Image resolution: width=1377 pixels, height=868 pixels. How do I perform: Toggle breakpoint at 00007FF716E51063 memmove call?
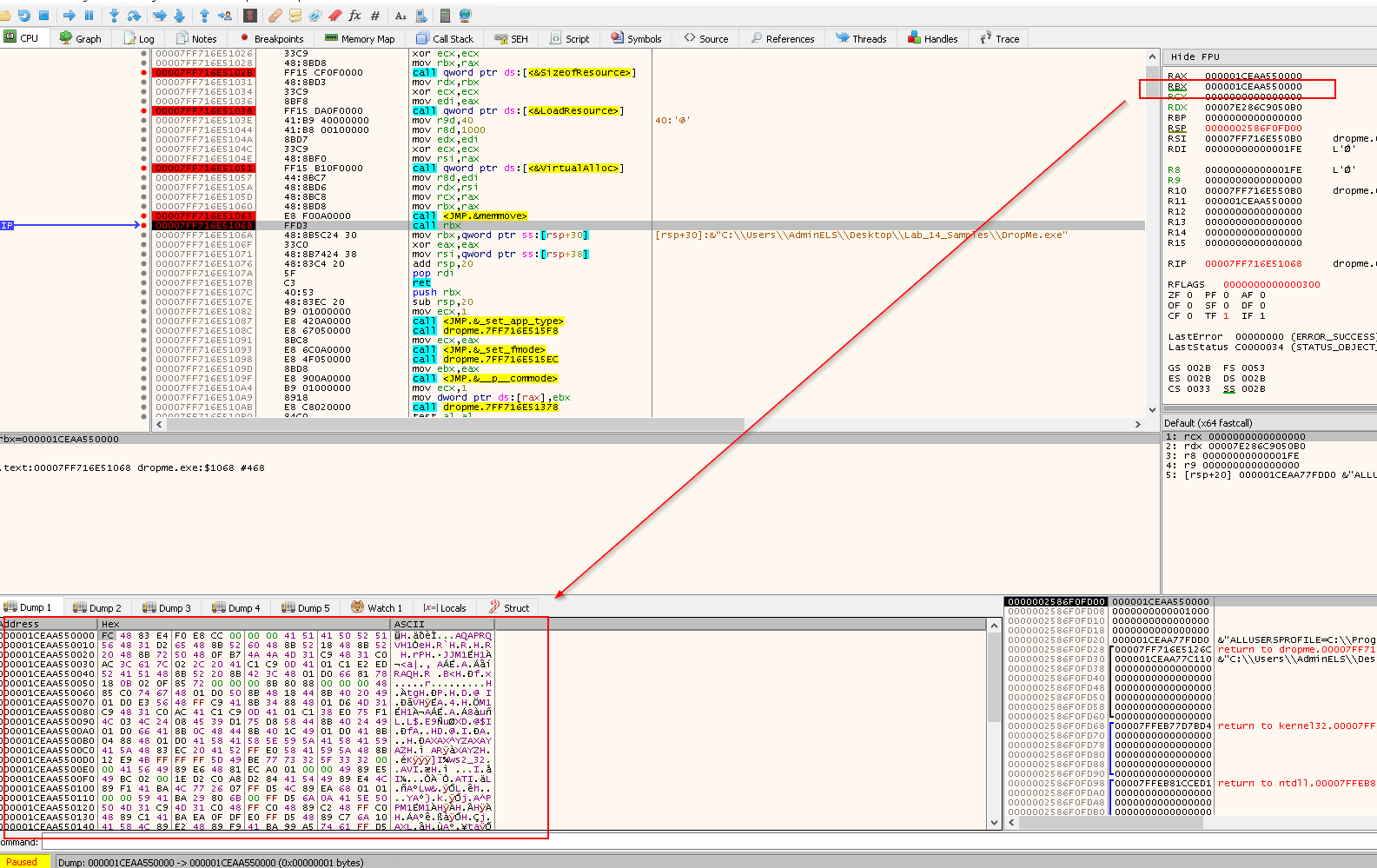[x=143, y=216]
